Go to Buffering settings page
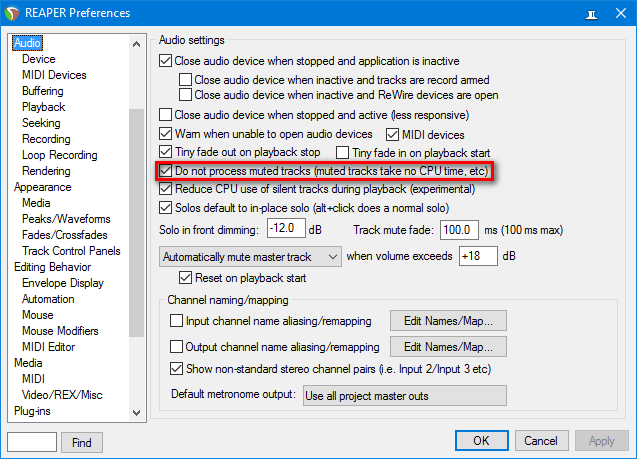The image size is (637, 459). click(43, 91)
